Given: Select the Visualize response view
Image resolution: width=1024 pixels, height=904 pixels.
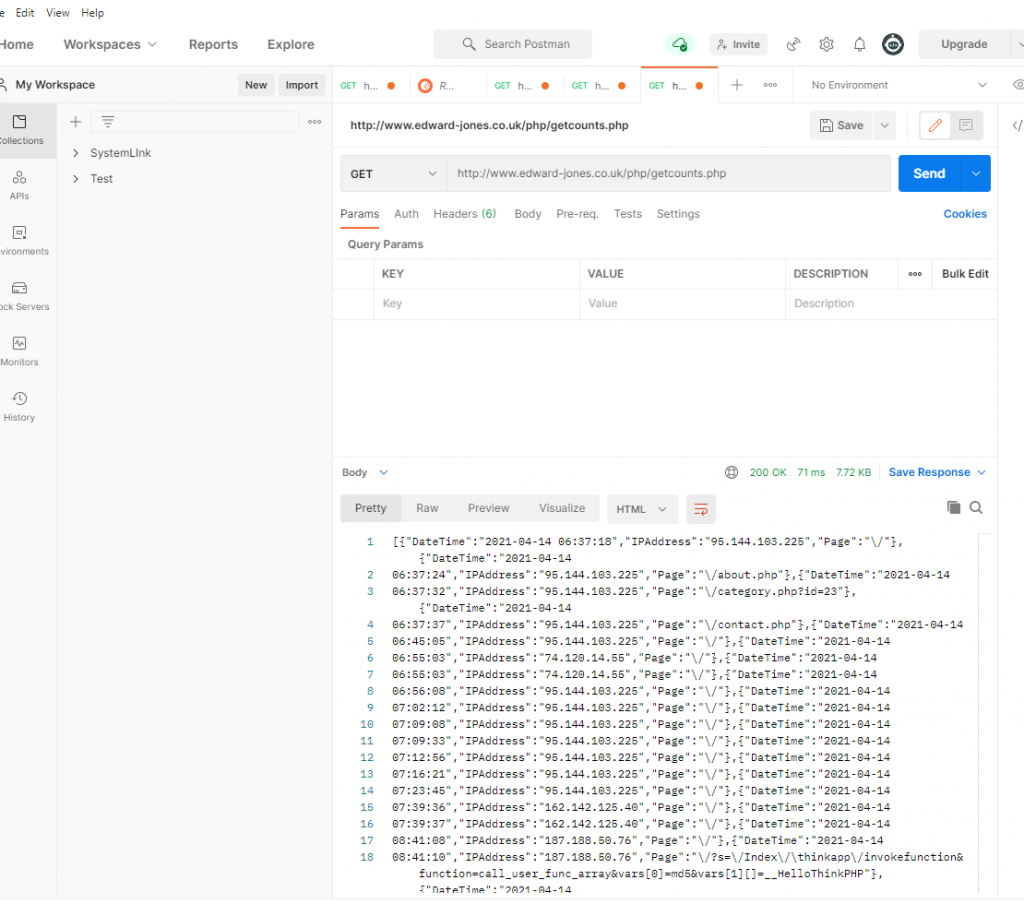Looking at the screenshot, I should pyautogui.click(x=562, y=508).
